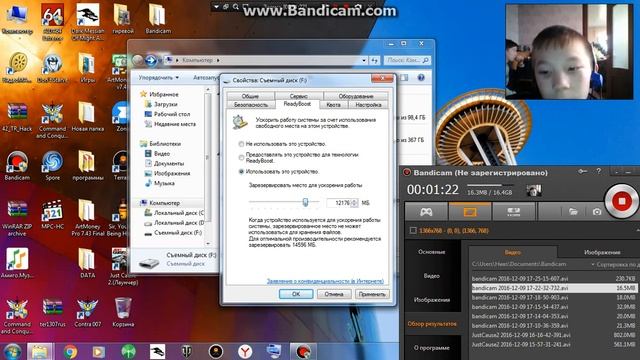Open the Bandicam desktop shortcut
This screenshot has width=640, height=360.
pos(17,166)
